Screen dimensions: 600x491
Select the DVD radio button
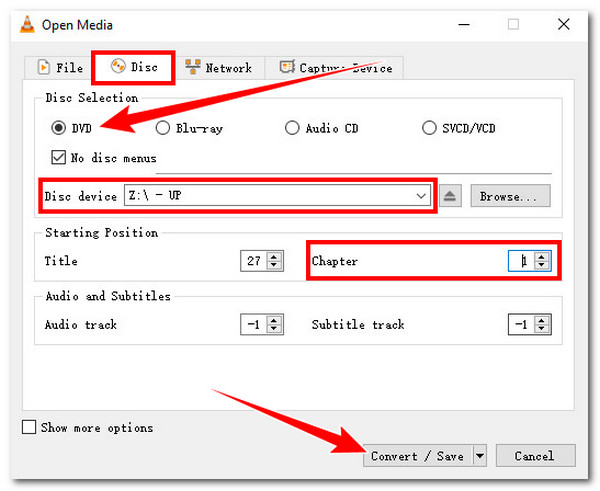pos(59,127)
